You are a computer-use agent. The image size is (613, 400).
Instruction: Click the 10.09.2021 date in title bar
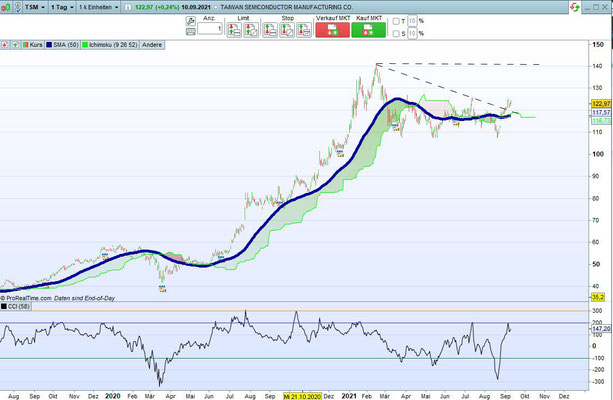tap(196, 7)
